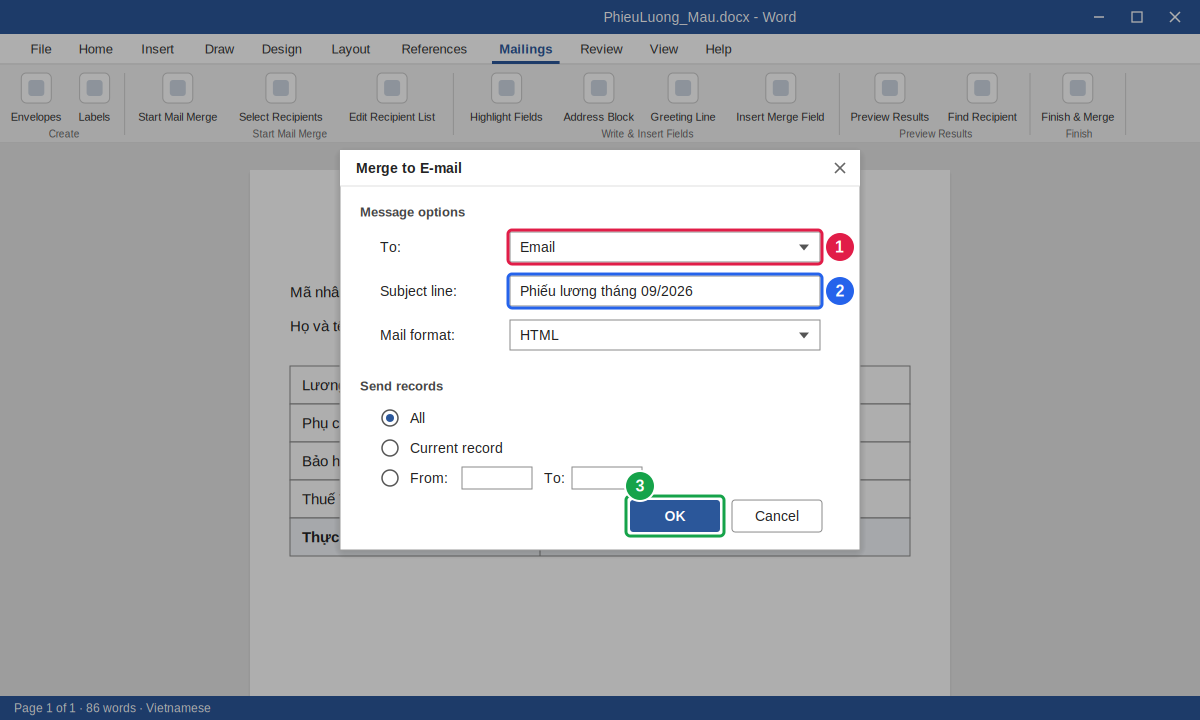Open the Envelopes tool in the ribbon
The height and width of the screenshot is (720, 1200).
(x=36, y=98)
